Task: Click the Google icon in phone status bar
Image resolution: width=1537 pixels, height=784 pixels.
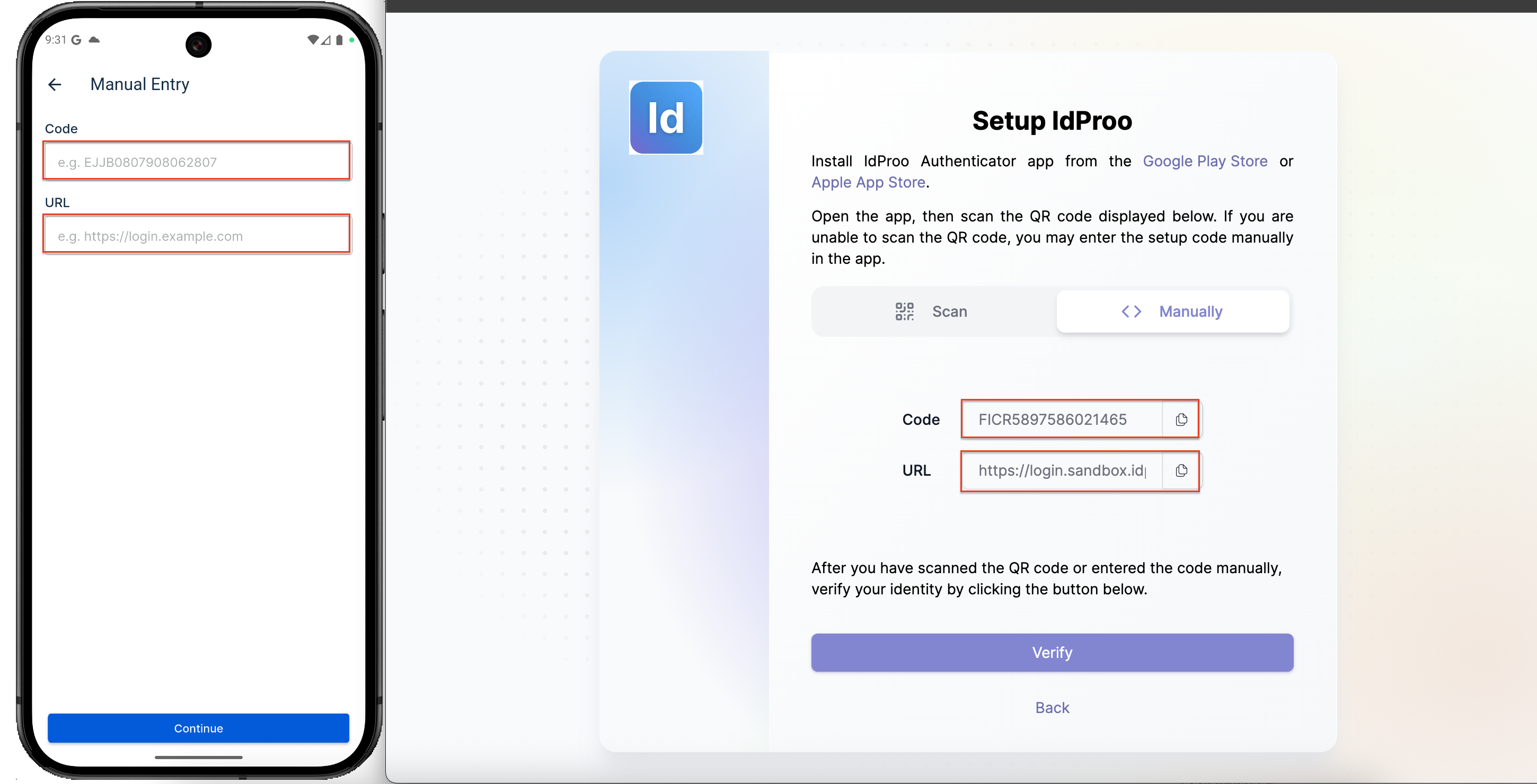Action: [x=76, y=40]
